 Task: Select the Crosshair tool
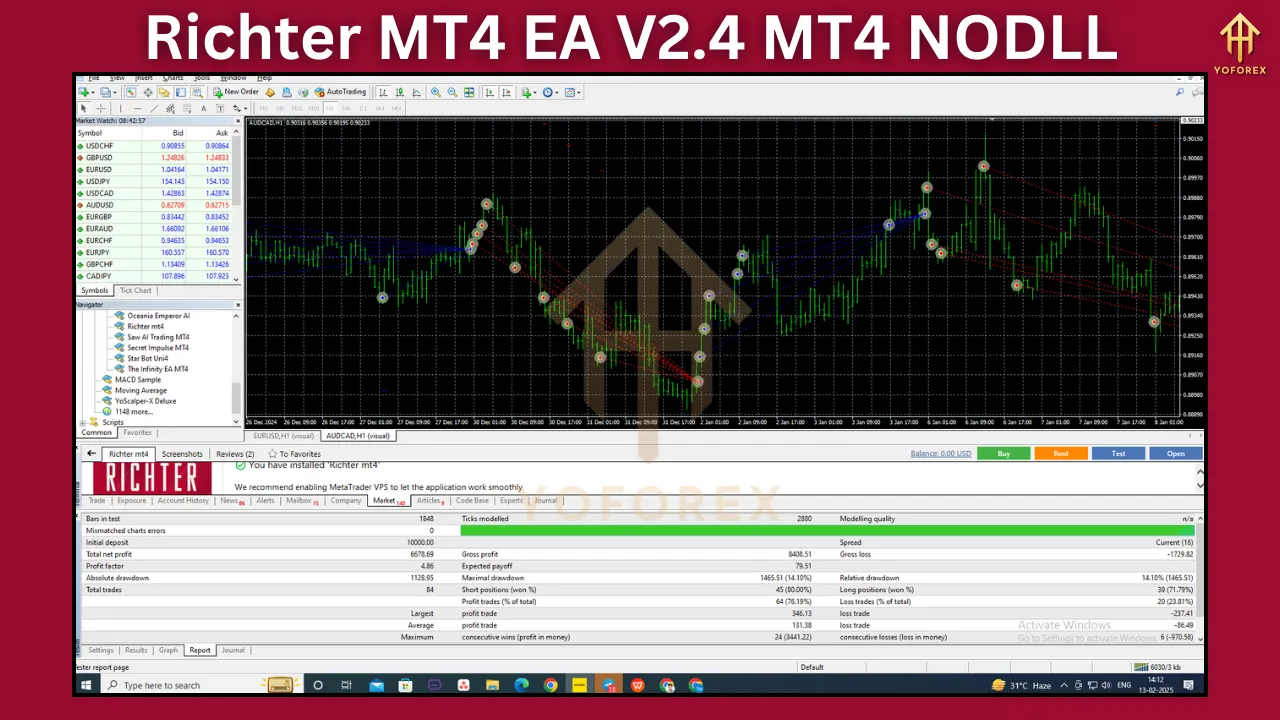100,108
